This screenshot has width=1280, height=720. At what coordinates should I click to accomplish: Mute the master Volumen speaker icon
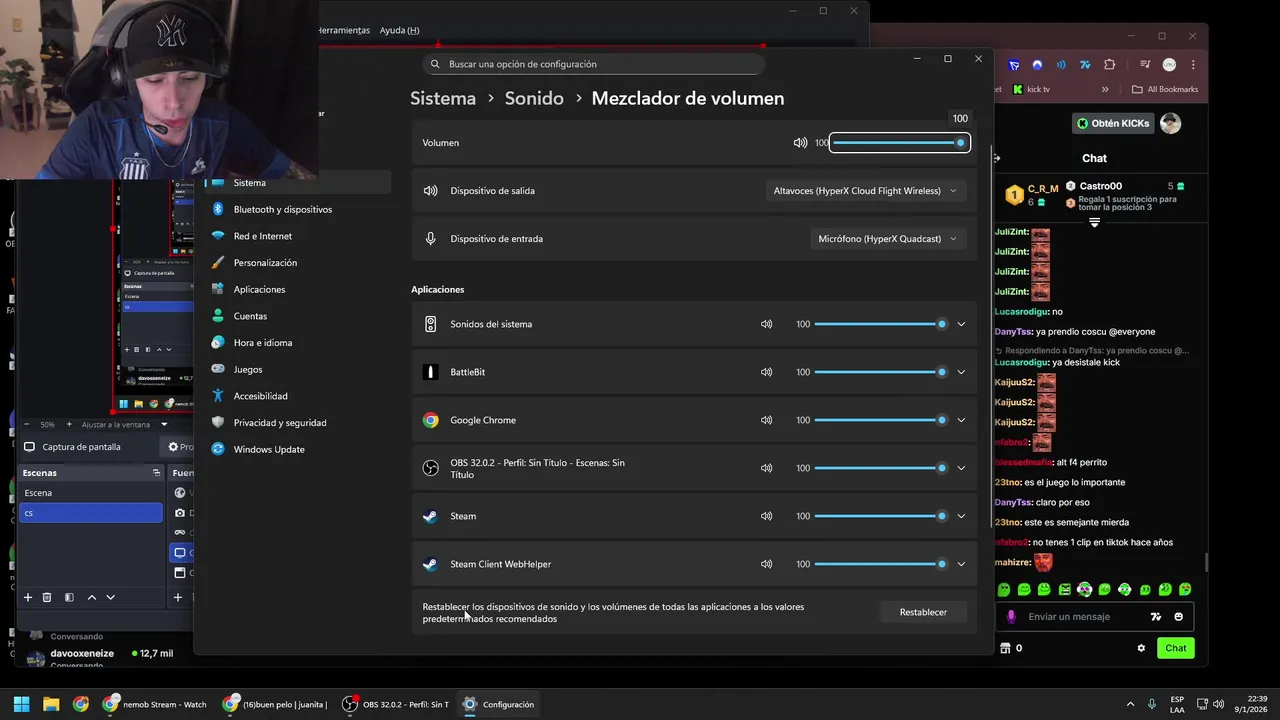click(x=800, y=143)
